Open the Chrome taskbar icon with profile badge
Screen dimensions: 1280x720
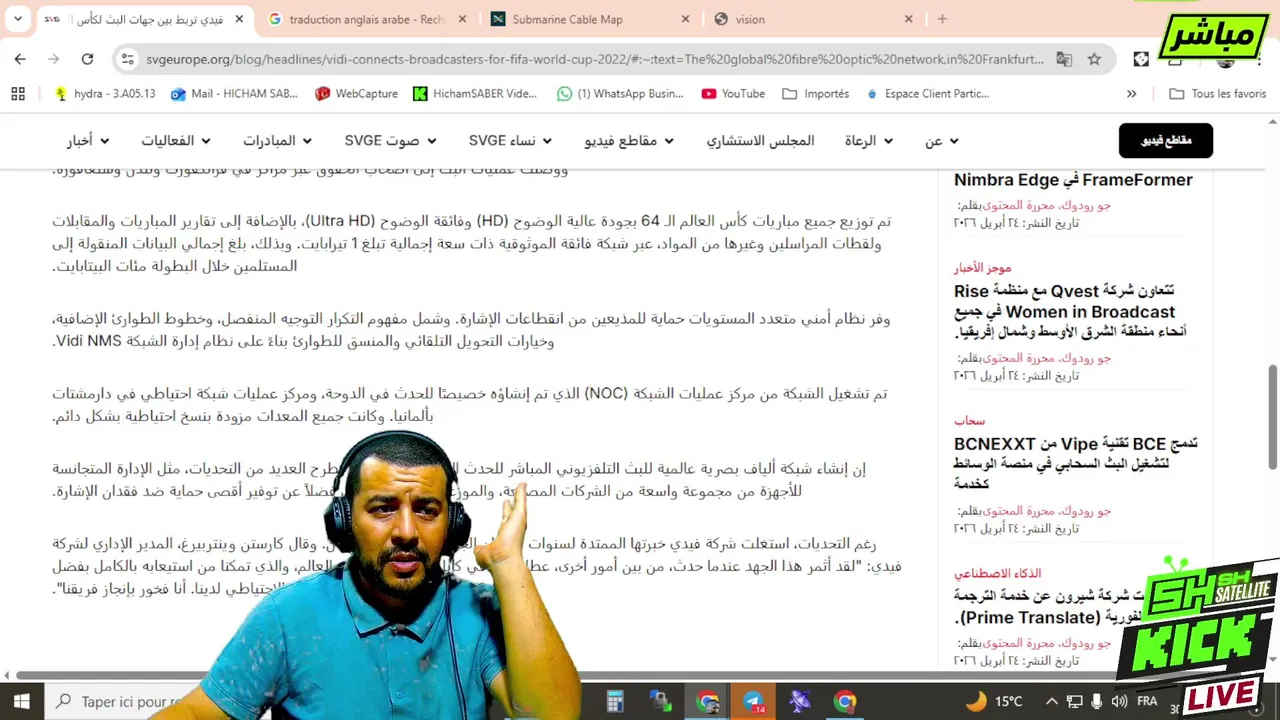click(708, 701)
